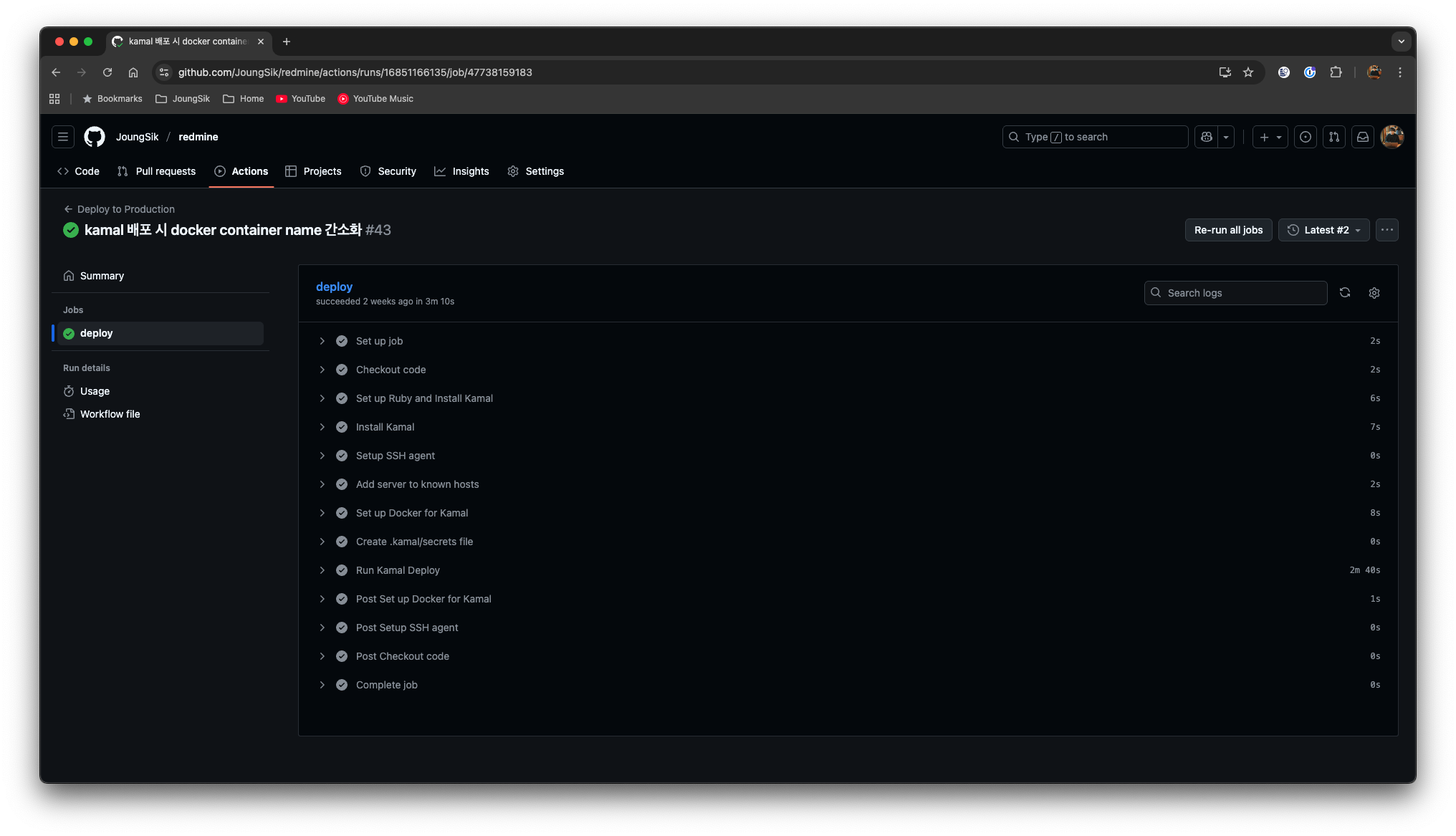Switch to the Settings tab
Viewport: 1456px width, 836px height.
point(535,171)
